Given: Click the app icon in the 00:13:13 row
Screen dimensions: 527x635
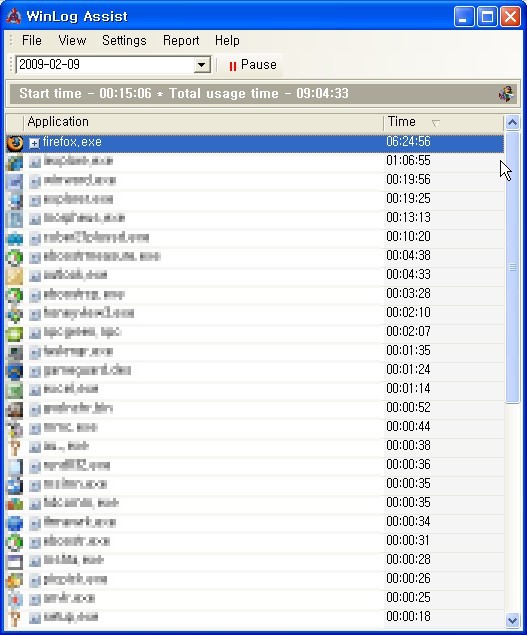Looking at the screenshot, I should tap(15, 219).
